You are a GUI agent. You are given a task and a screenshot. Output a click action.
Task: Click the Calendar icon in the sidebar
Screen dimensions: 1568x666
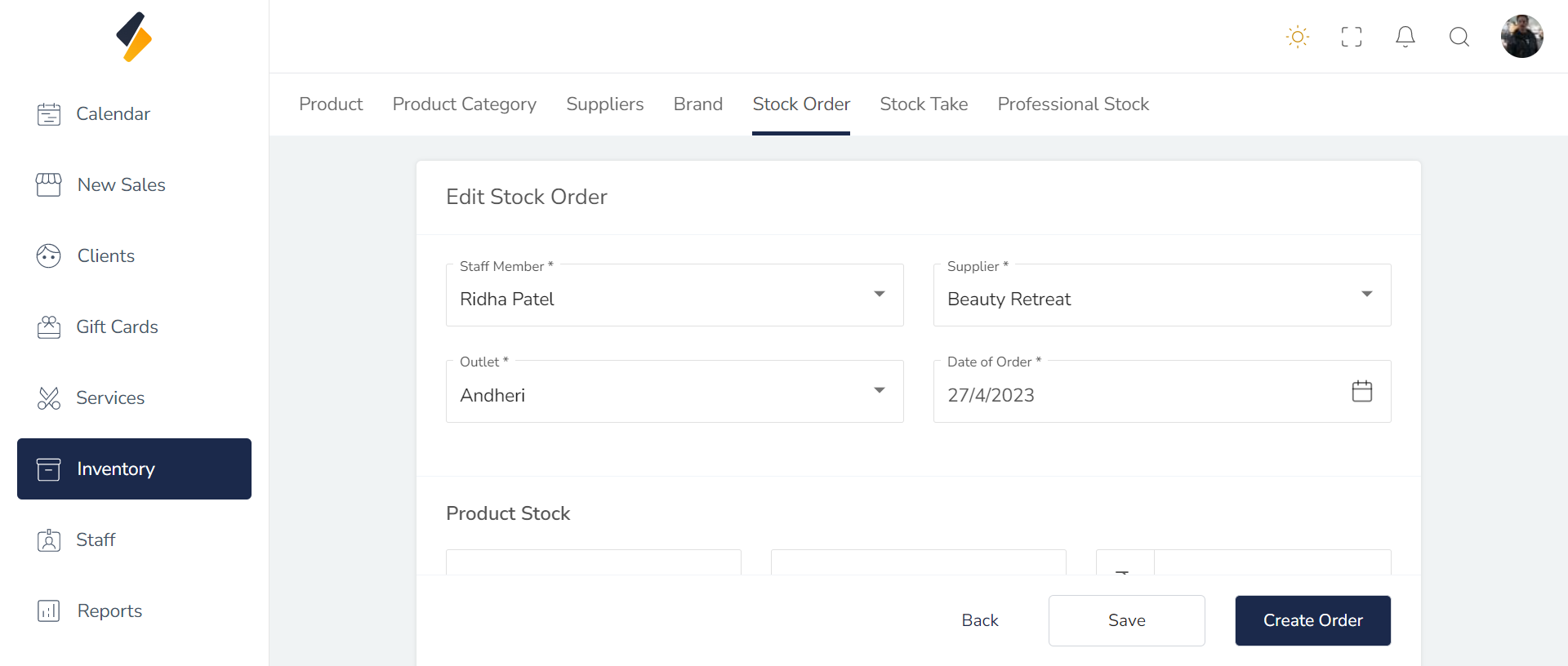tap(49, 114)
